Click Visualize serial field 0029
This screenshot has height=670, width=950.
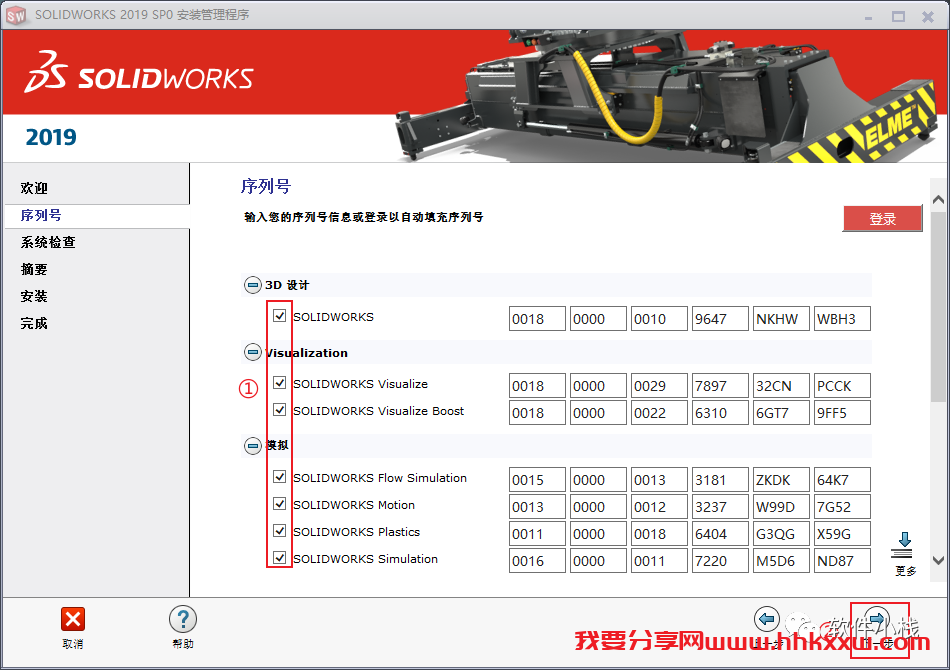(x=659, y=386)
